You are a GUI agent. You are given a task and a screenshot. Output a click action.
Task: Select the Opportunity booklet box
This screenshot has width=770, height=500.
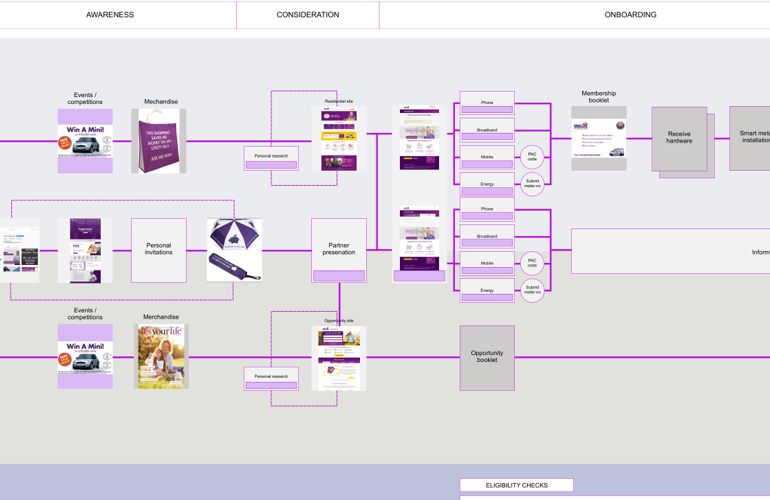[x=487, y=357]
